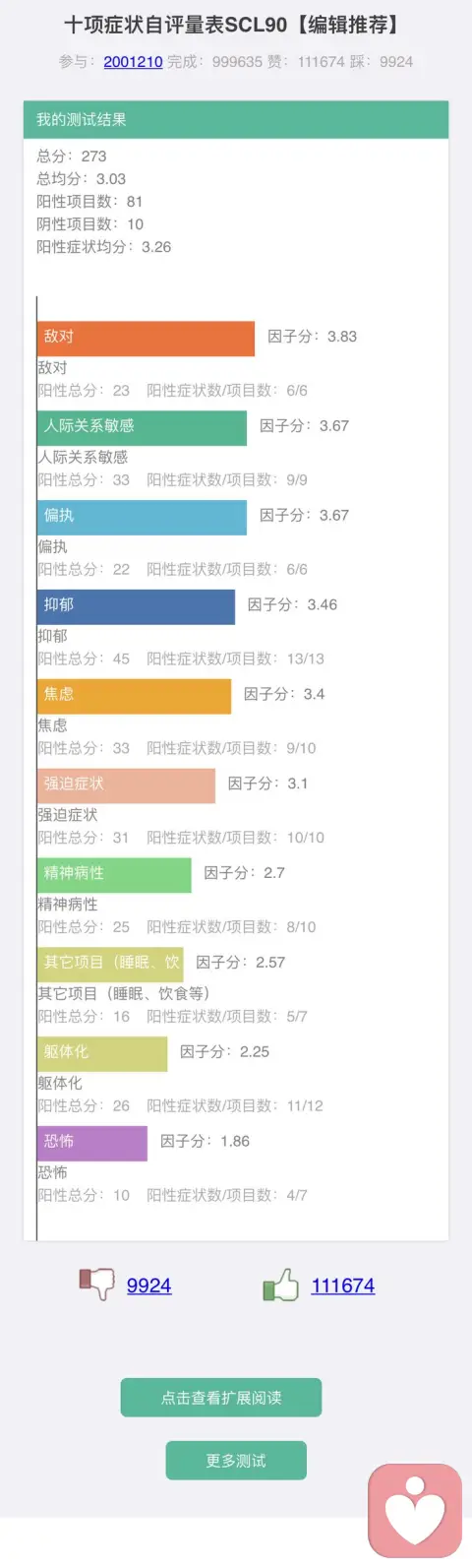Select the green 人际关系敏感 bar
The width and height of the screenshot is (472, 1568).
click(x=142, y=427)
